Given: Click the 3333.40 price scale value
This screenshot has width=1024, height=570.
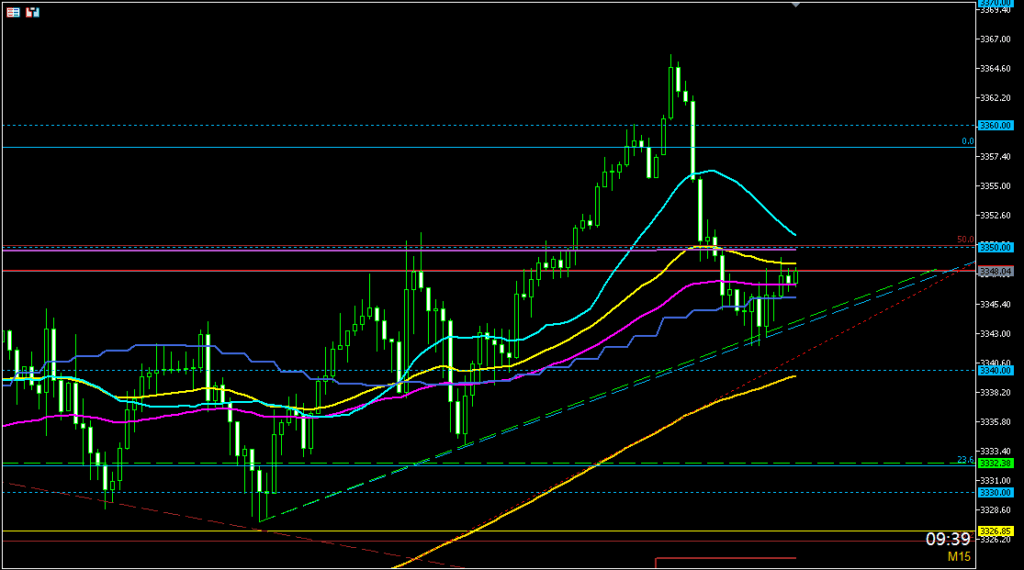Looking at the screenshot, I should 995,451.
